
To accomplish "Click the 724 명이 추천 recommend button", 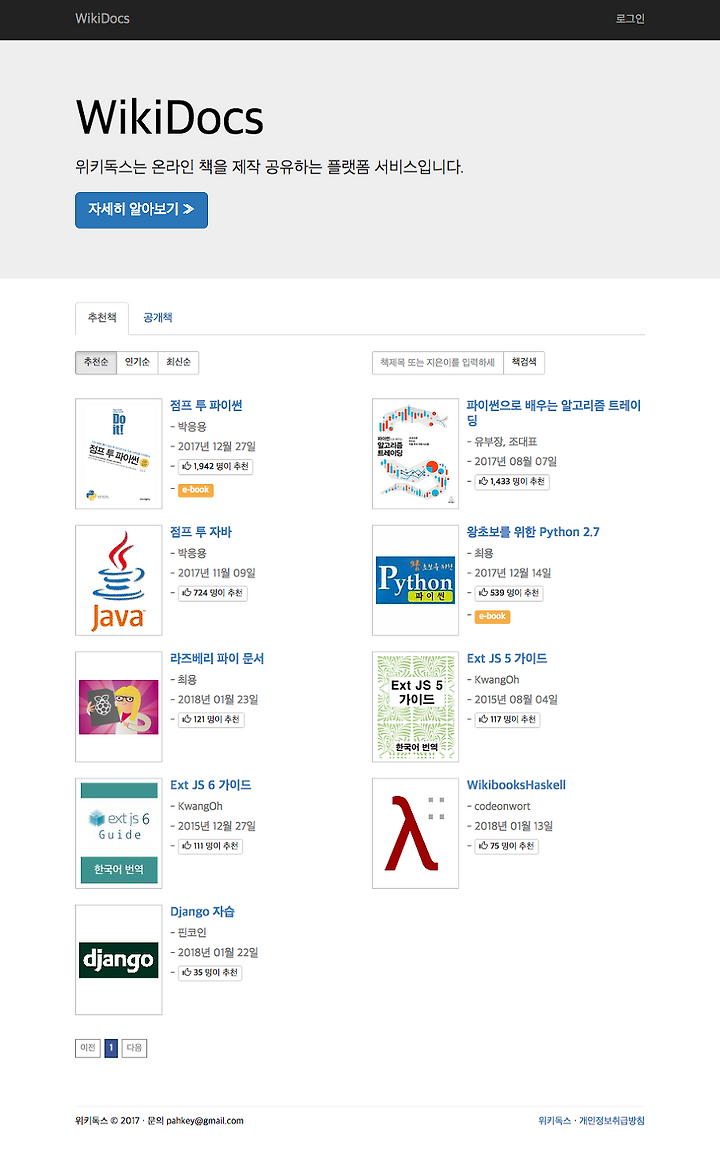I will pos(213,593).
